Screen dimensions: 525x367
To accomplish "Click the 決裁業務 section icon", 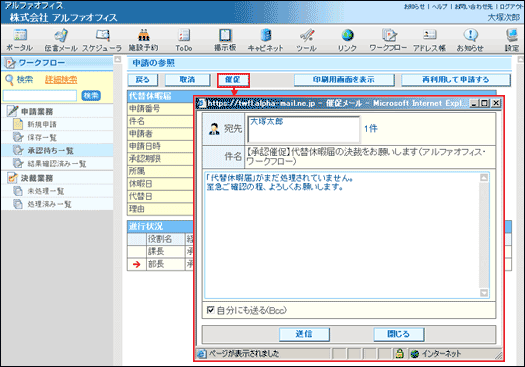I will 12,178.
